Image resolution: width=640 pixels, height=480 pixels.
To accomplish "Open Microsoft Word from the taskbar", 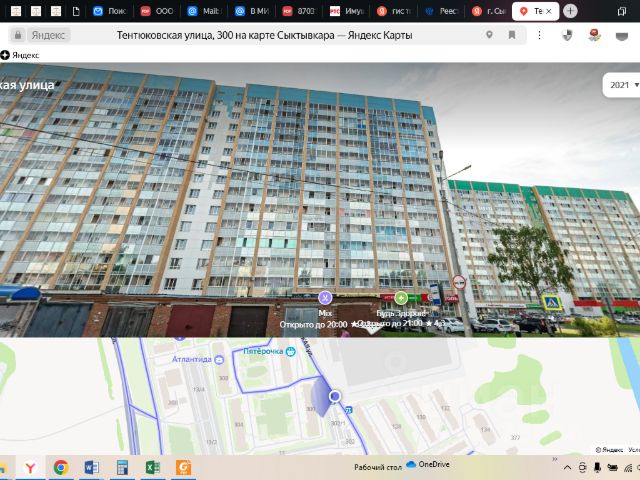I will 91,467.
